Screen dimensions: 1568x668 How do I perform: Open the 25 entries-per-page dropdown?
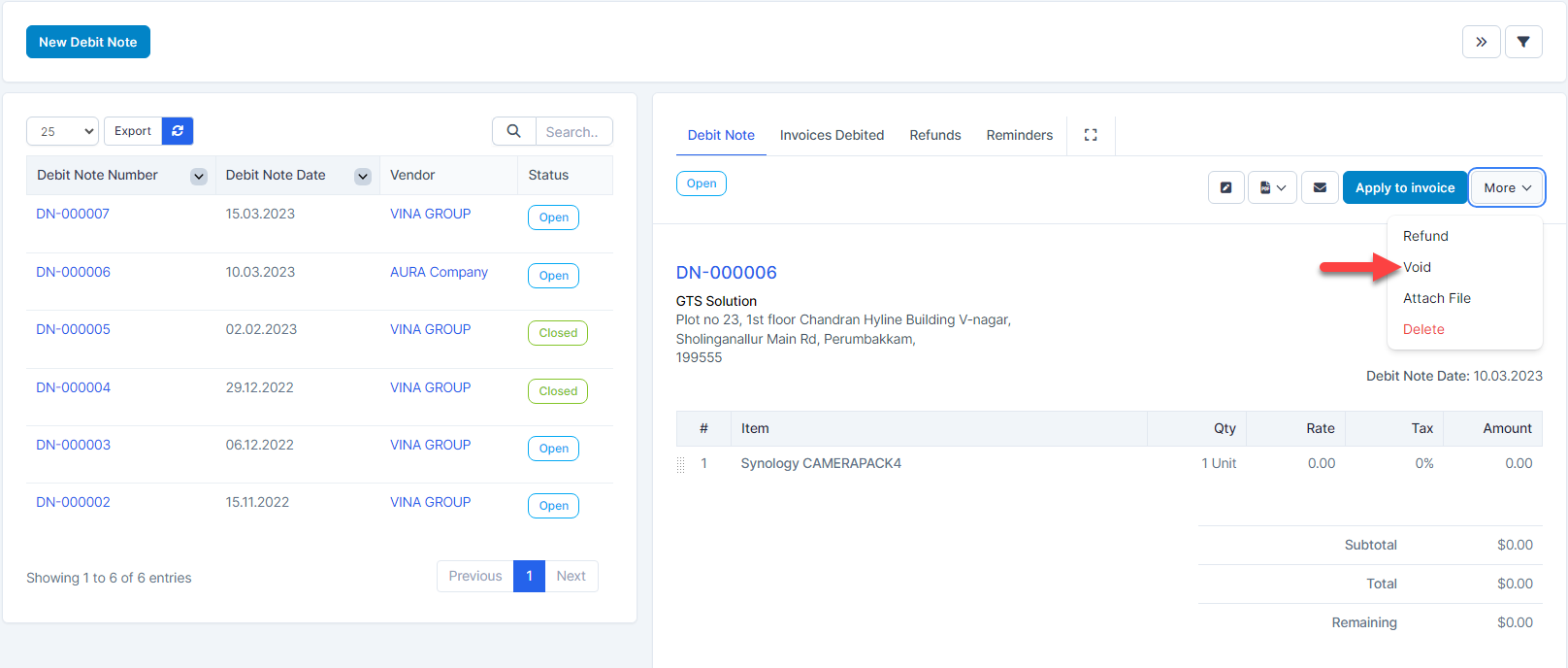pos(63,131)
